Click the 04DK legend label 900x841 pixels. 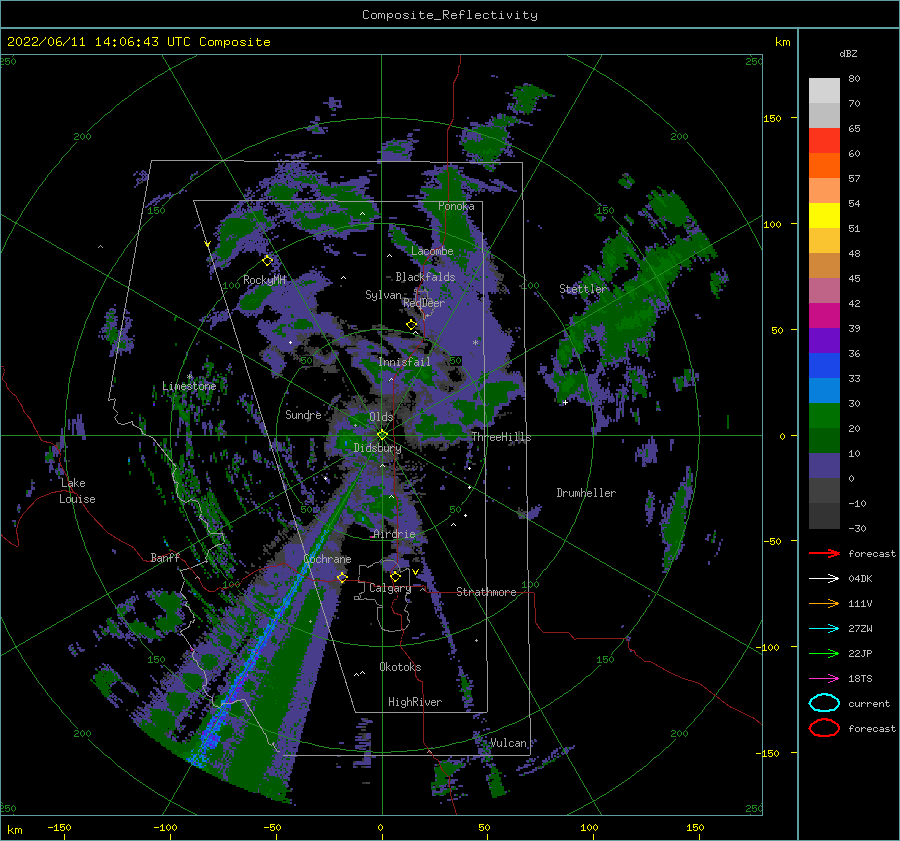click(x=860, y=579)
